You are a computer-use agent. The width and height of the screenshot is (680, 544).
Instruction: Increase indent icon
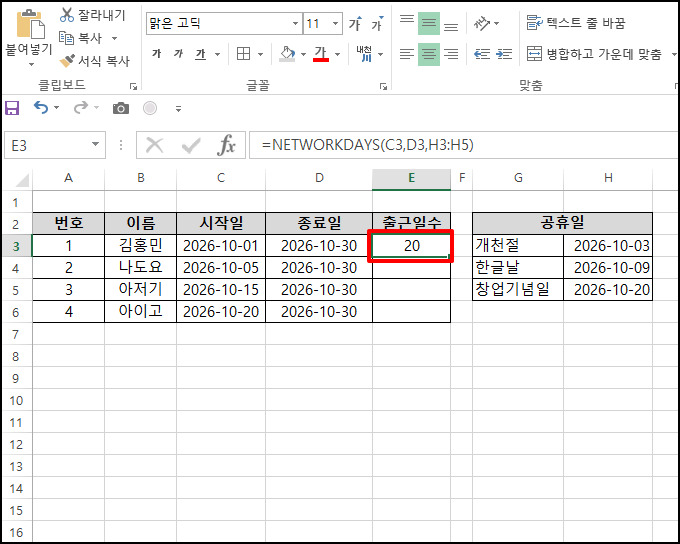[x=504, y=54]
